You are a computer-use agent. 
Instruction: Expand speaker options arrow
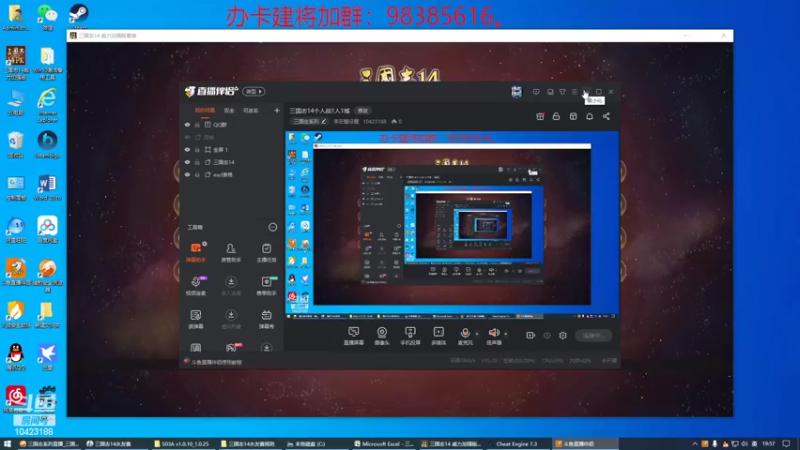click(506, 334)
